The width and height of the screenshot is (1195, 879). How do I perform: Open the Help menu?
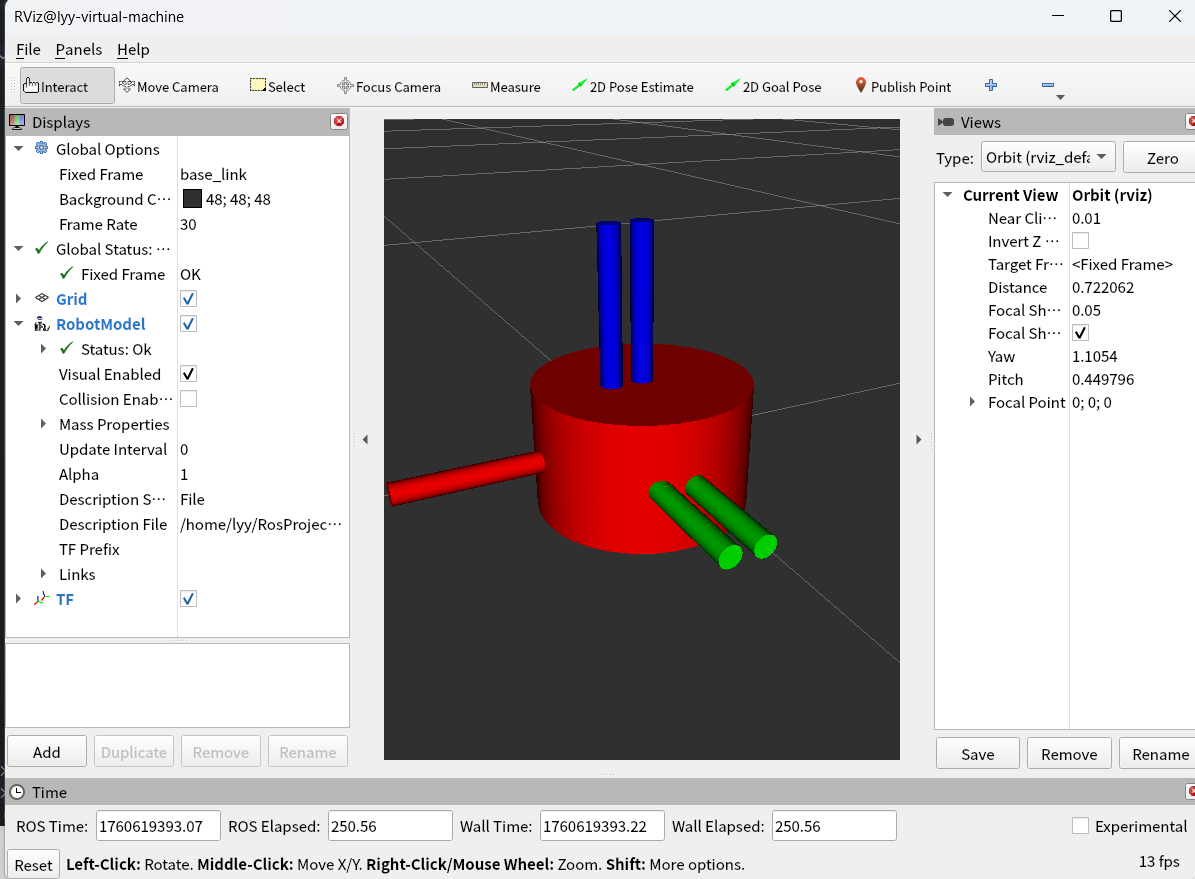(x=133, y=50)
